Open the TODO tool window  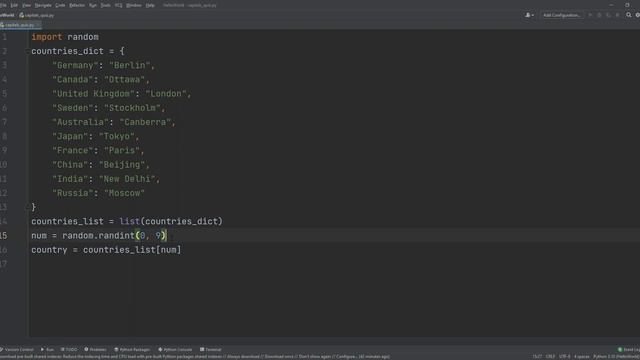(x=69, y=349)
